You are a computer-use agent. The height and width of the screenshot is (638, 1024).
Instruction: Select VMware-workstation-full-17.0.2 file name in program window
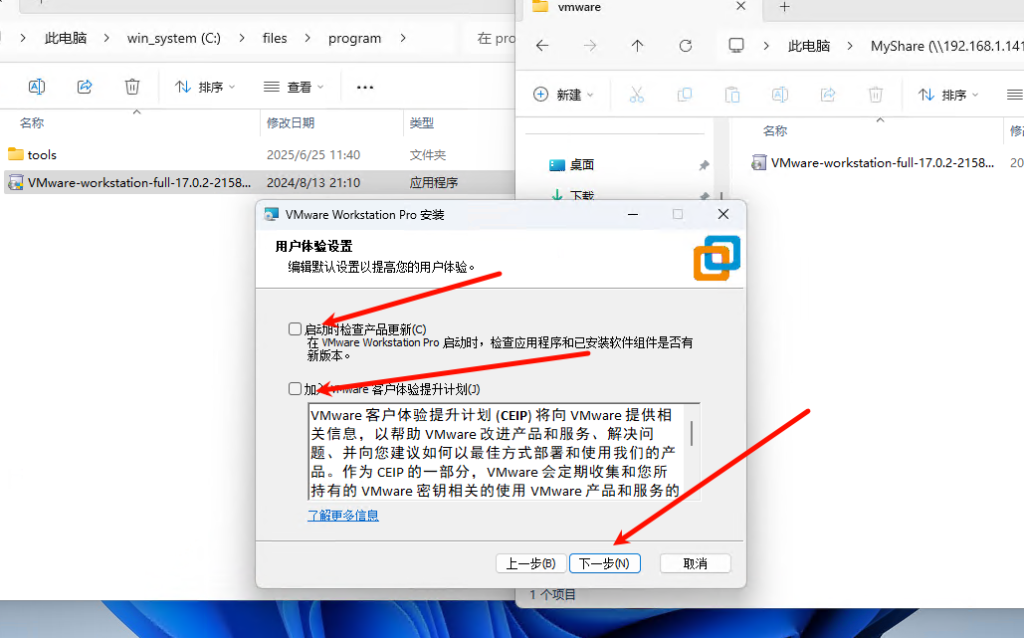139,183
